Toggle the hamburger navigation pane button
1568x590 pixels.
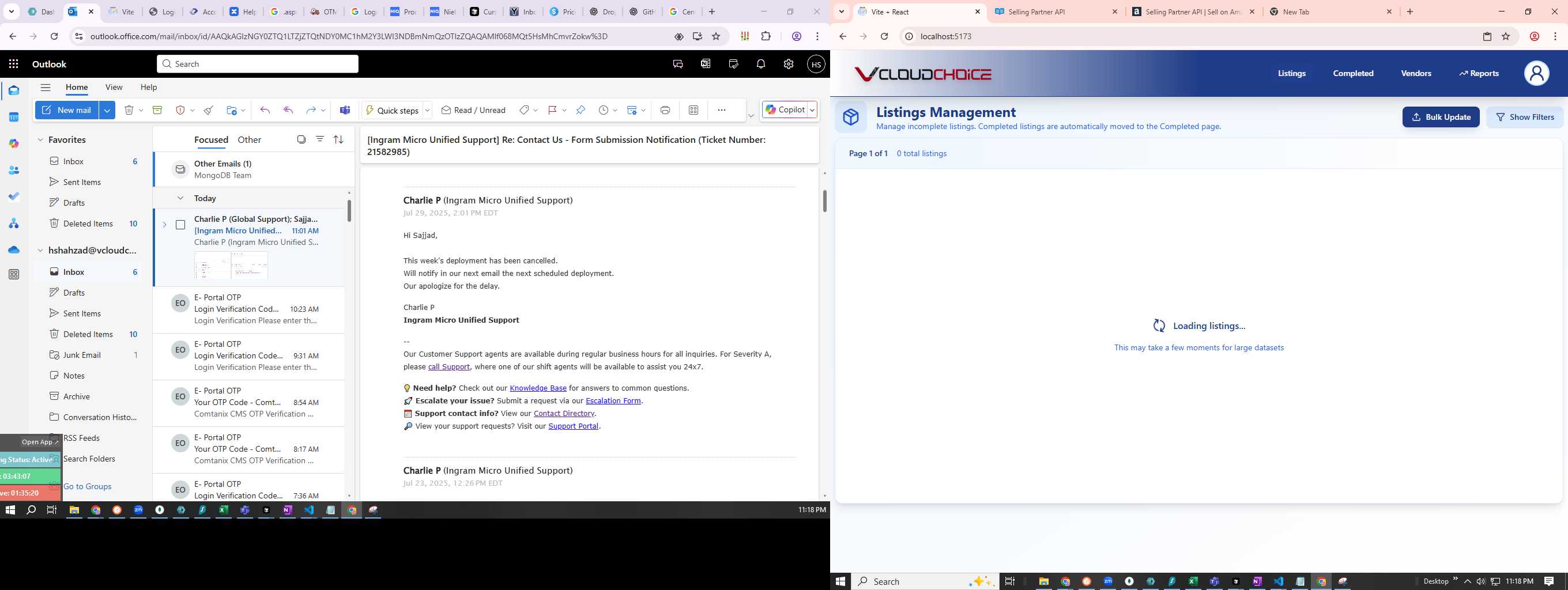46,87
